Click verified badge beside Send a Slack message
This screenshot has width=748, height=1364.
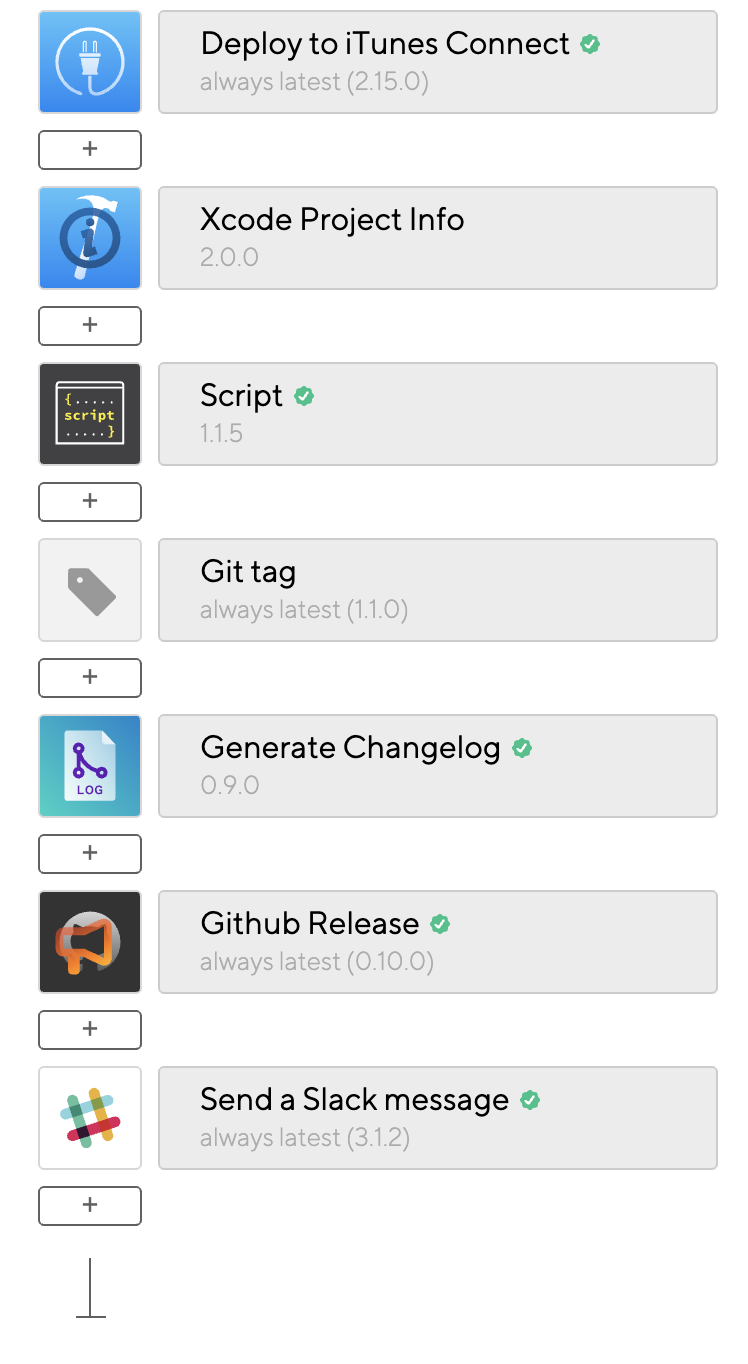point(530,1100)
